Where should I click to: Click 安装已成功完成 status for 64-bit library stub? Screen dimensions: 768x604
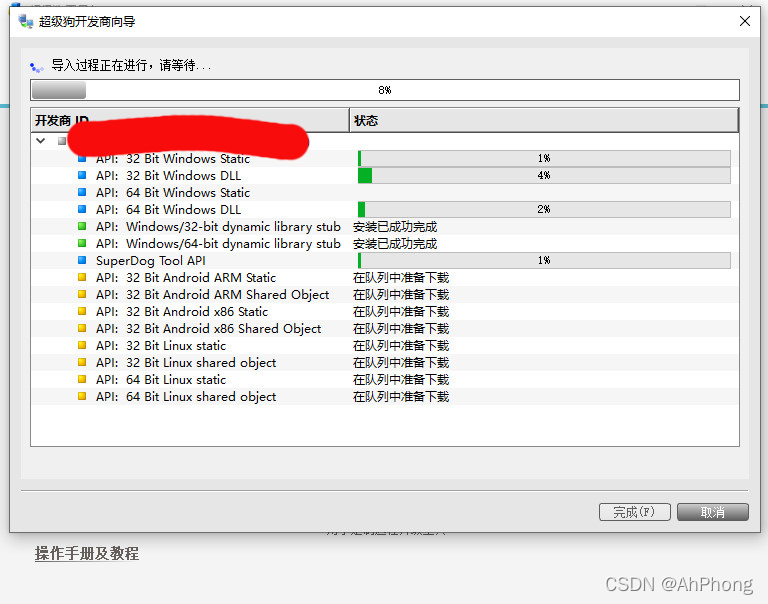395,243
